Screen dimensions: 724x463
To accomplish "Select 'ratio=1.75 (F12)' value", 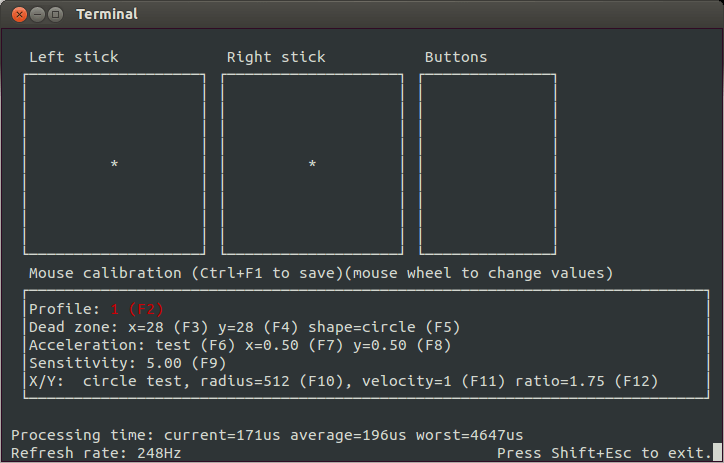I will point(586,381).
